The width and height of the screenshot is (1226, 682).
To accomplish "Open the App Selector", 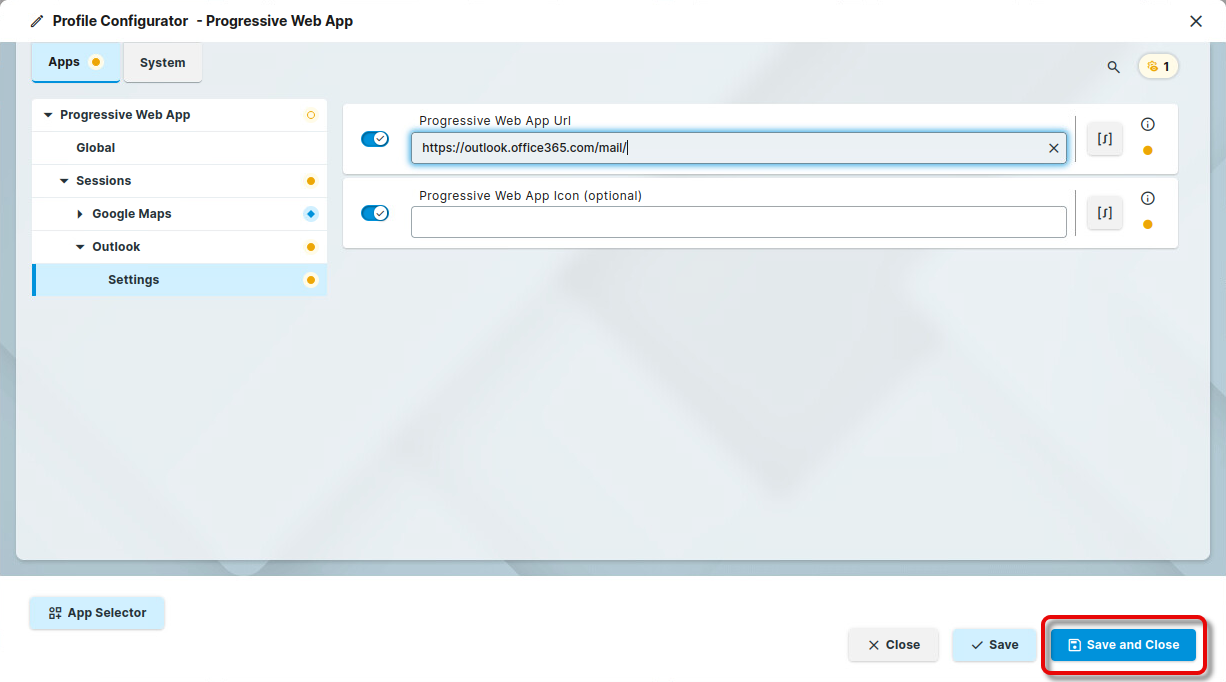I will click(97, 613).
